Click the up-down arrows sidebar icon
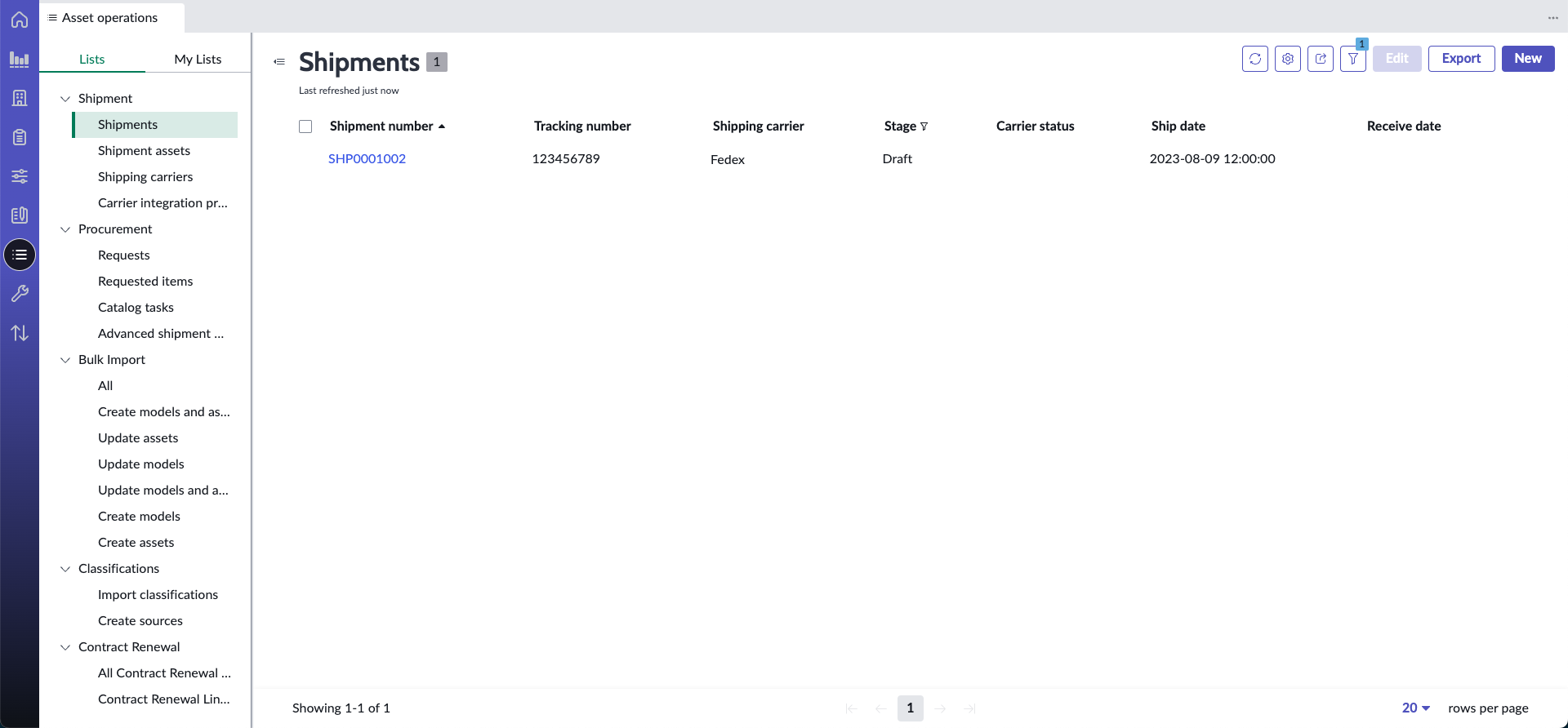The height and width of the screenshot is (728, 1568). [x=20, y=333]
